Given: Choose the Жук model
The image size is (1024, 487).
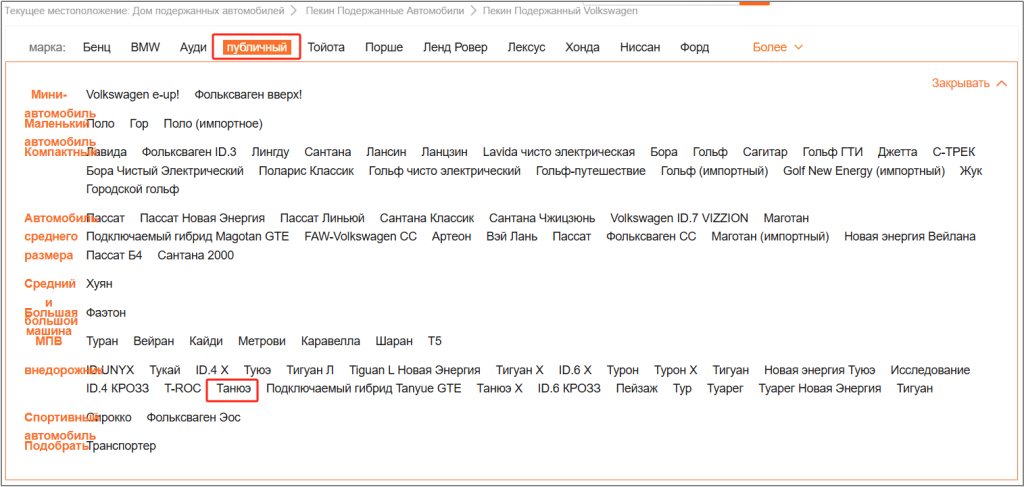Looking at the screenshot, I should (x=971, y=171).
